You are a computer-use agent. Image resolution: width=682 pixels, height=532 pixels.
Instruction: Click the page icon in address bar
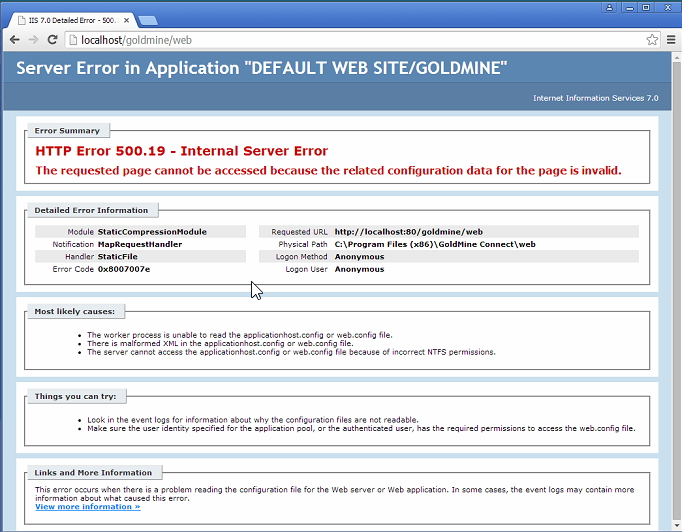(x=73, y=40)
